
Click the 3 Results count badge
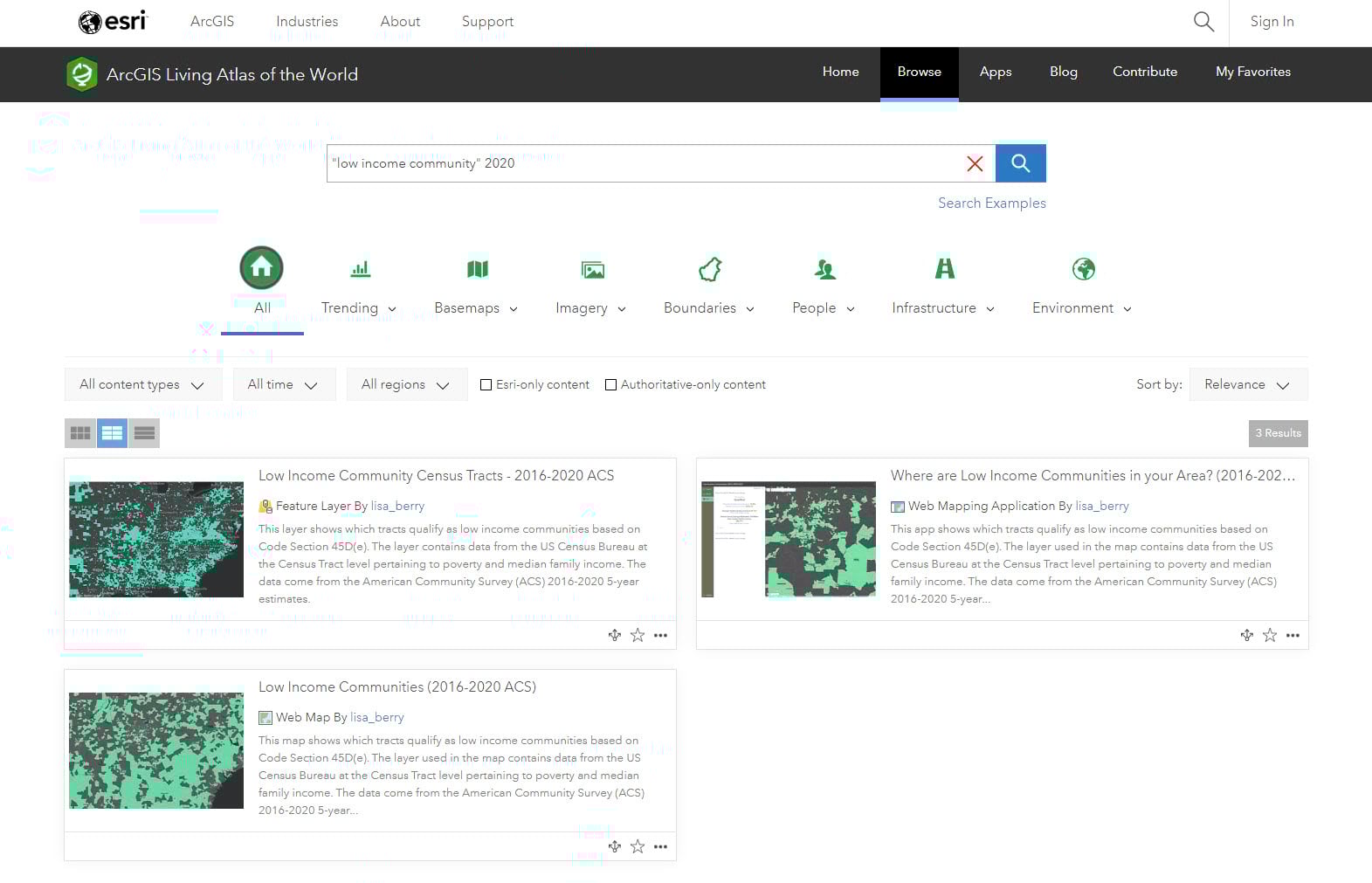(1278, 433)
